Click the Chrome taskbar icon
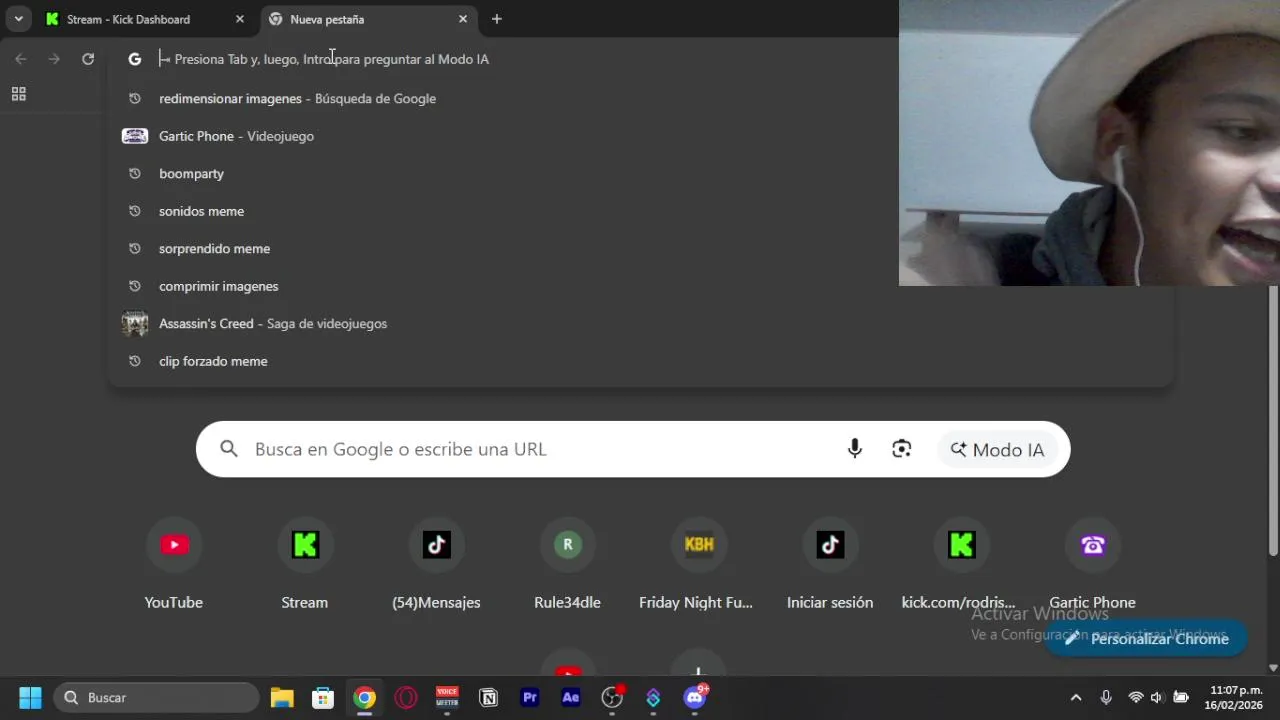Viewport: 1280px width, 720px height. coord(365,697)
